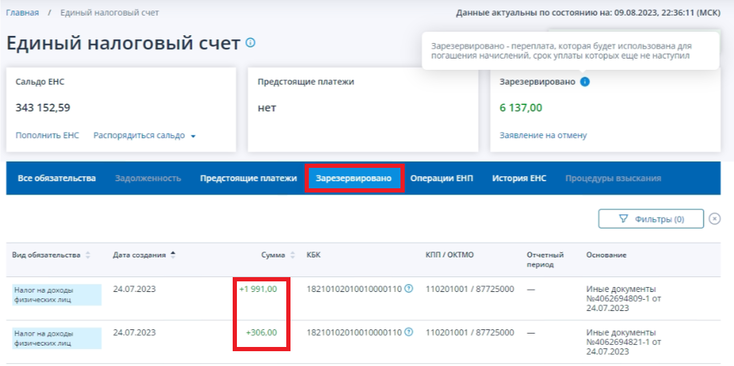
Task: Click Единый налоговый счет breadcrumb text
Action: [x=110, y=13]
